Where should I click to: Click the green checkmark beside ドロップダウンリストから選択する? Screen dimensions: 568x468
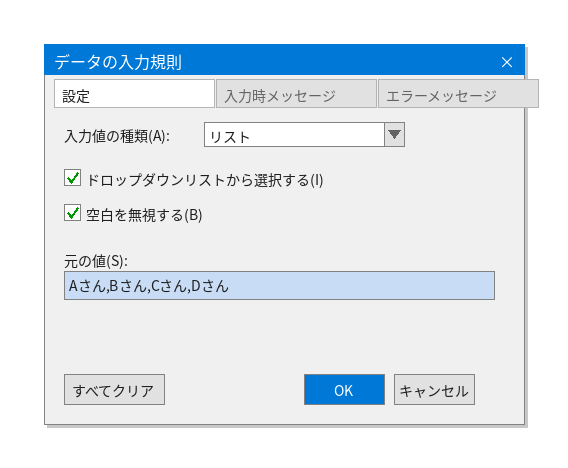(x=74, y=177)
